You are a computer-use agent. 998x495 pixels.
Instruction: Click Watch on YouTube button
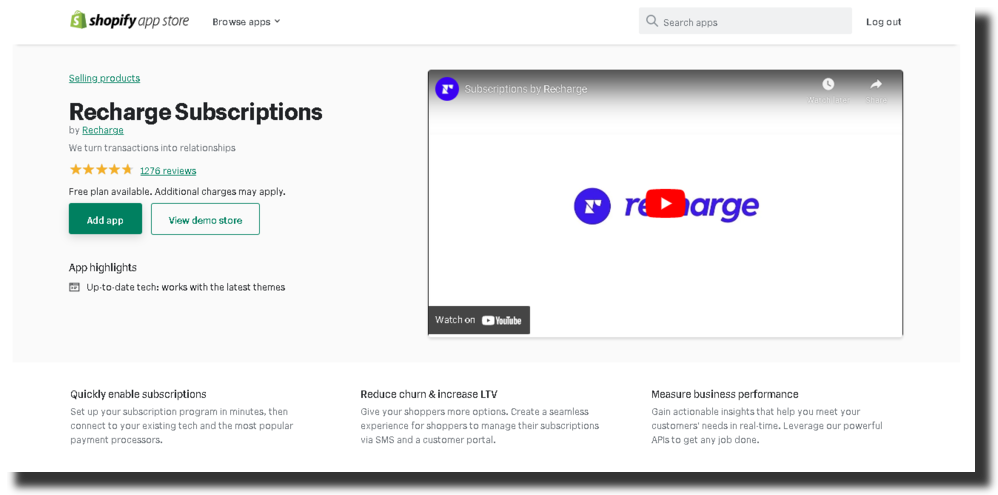479,320
